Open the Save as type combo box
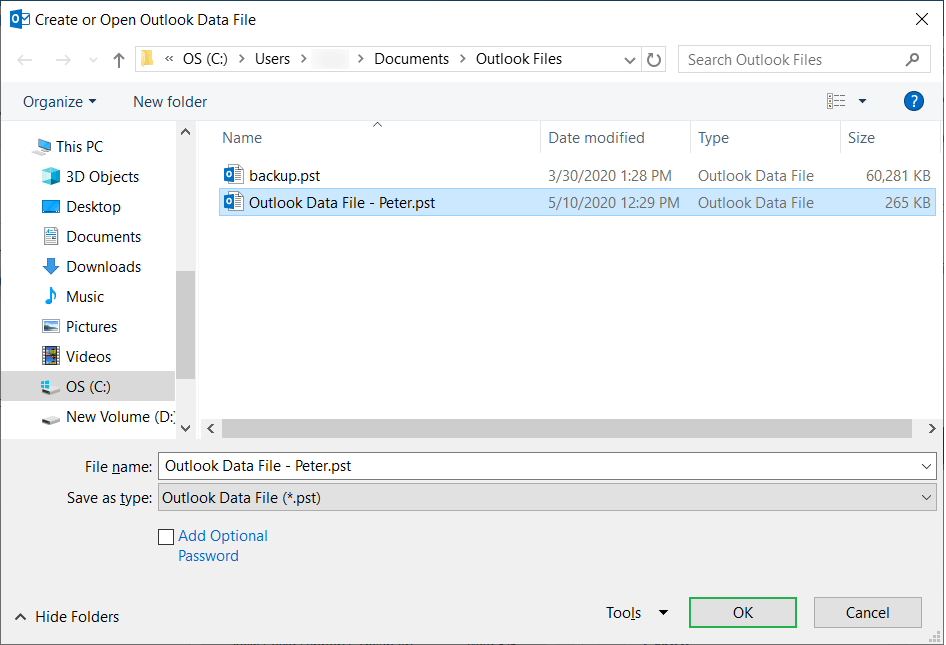The image size is (946, 645). [x=547, y=498]
